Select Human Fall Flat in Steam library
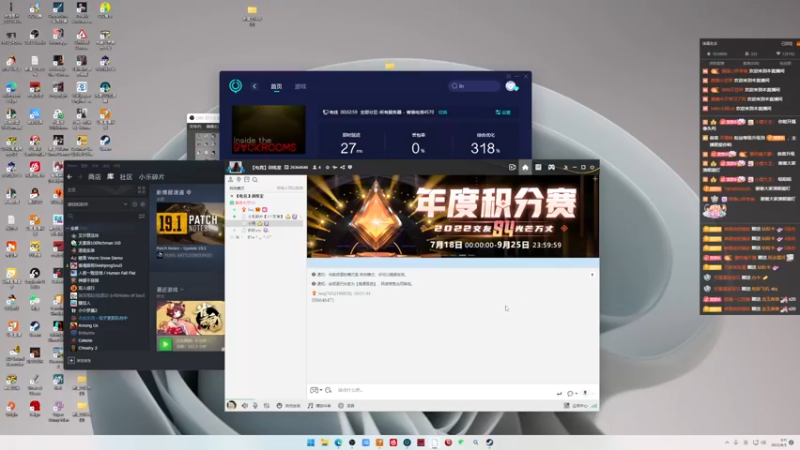 coord(103,273)
